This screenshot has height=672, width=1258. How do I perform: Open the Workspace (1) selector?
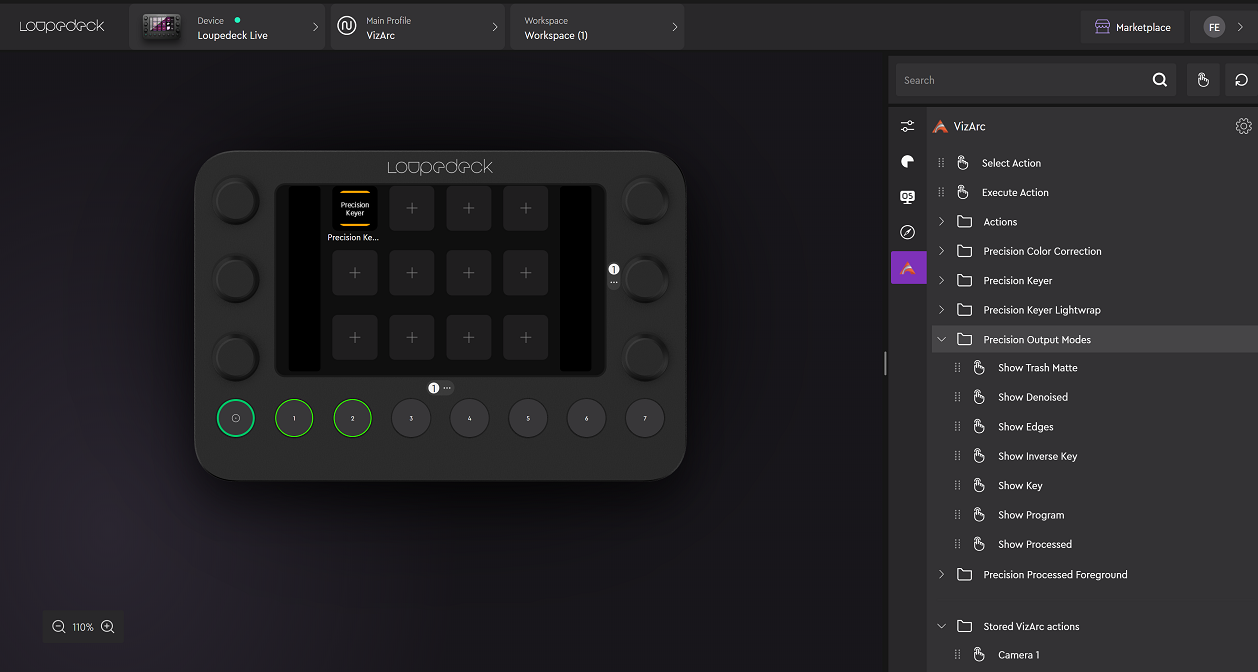[x=596, y=27]
